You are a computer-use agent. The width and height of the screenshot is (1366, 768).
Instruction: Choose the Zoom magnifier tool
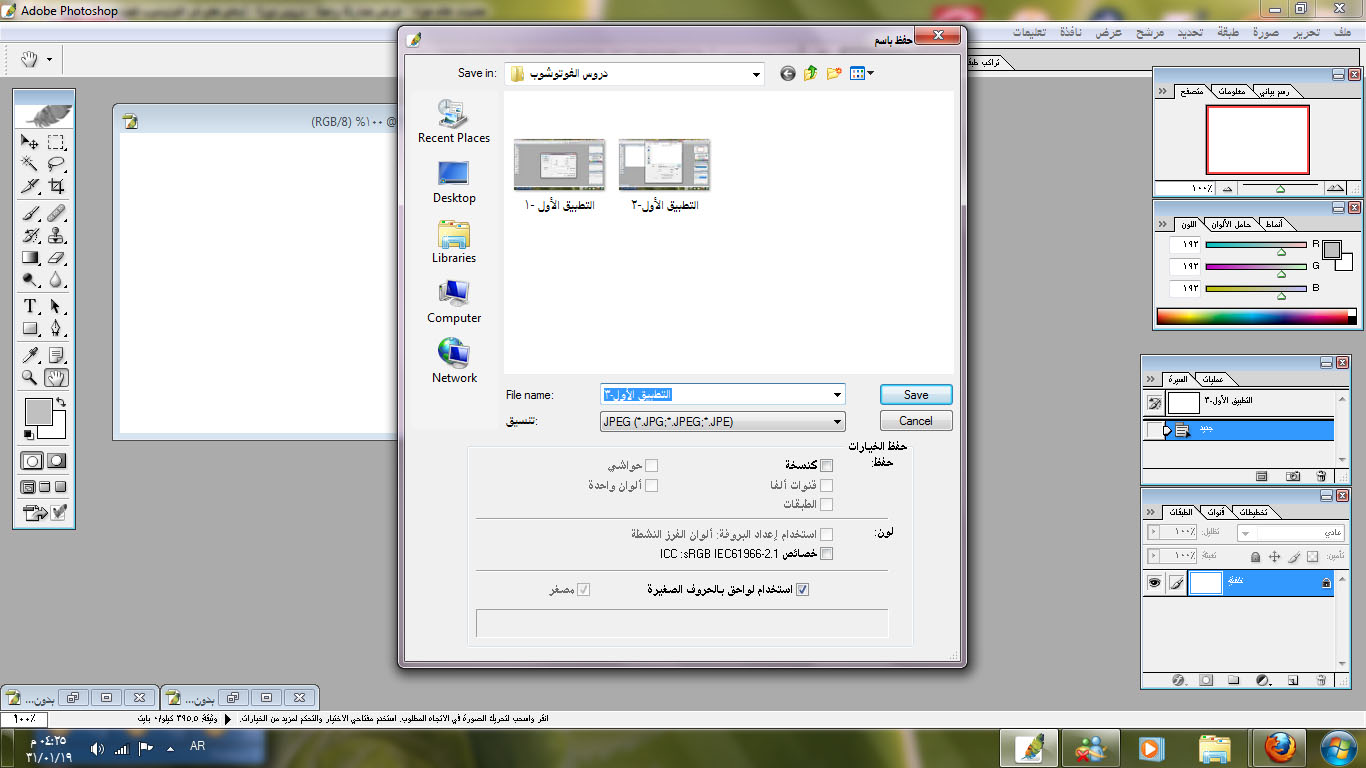click(x=31, y=378)
